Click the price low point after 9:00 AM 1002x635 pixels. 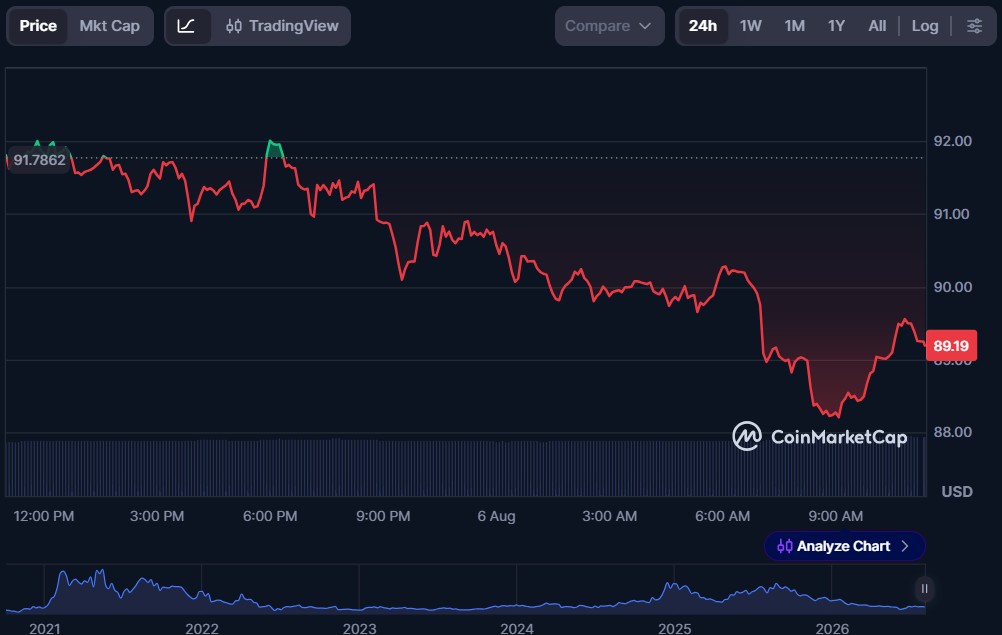point(837,415)
